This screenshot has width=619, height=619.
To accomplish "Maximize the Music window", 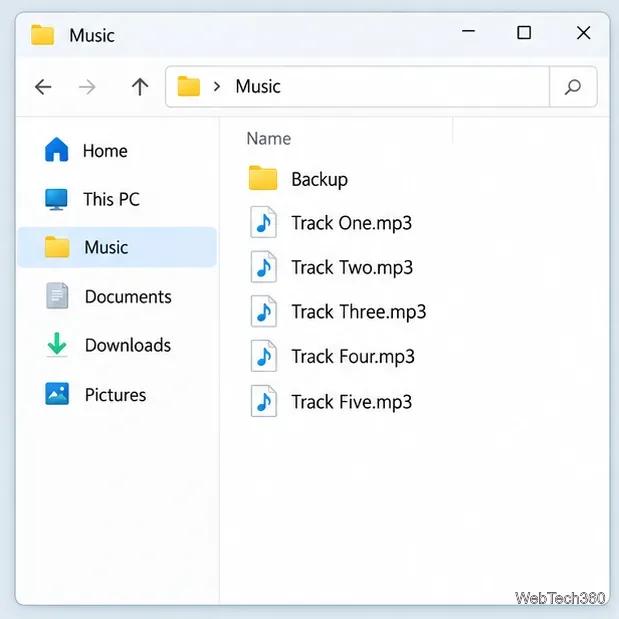I will [524, 33].
